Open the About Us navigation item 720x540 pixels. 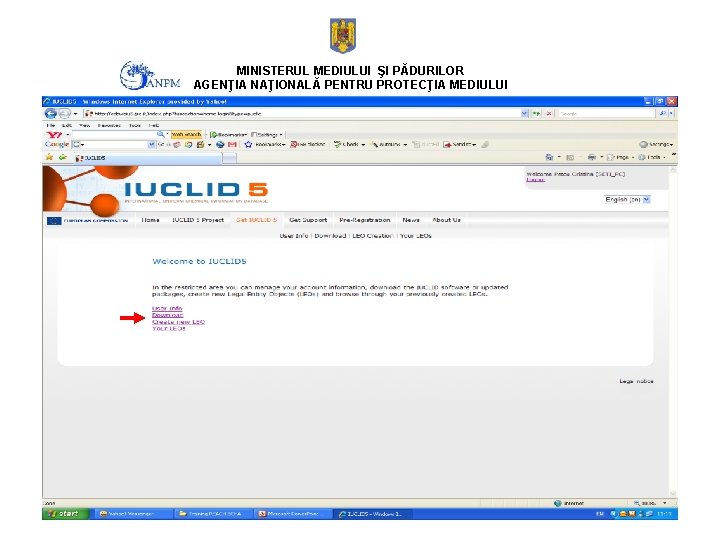(446, 220)
